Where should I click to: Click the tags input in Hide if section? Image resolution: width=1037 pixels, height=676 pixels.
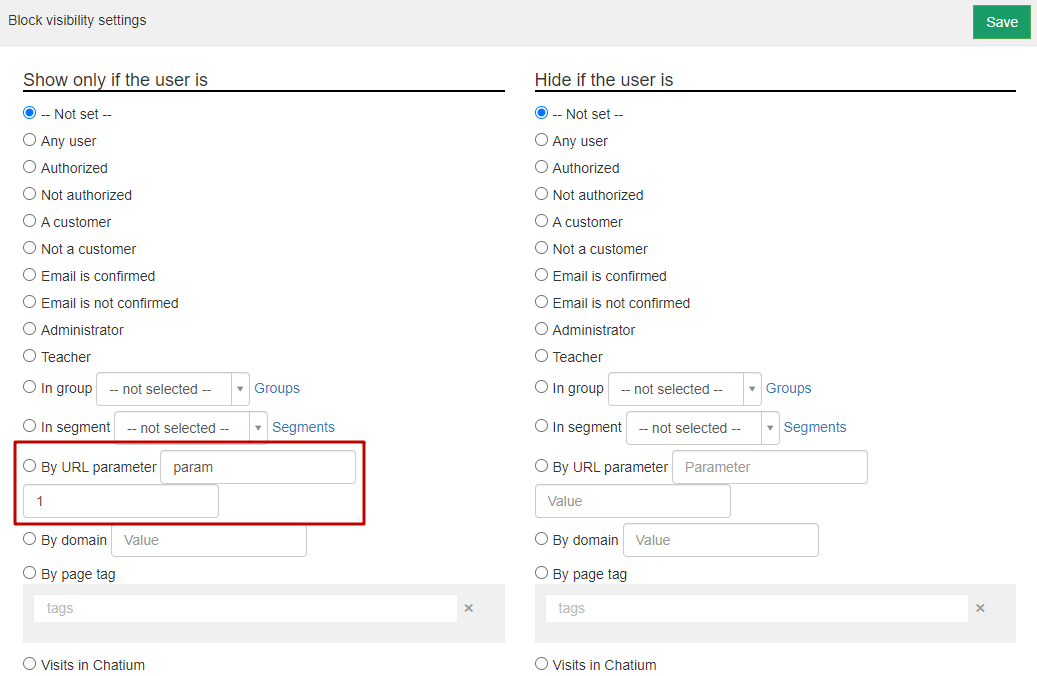[757, 608]
